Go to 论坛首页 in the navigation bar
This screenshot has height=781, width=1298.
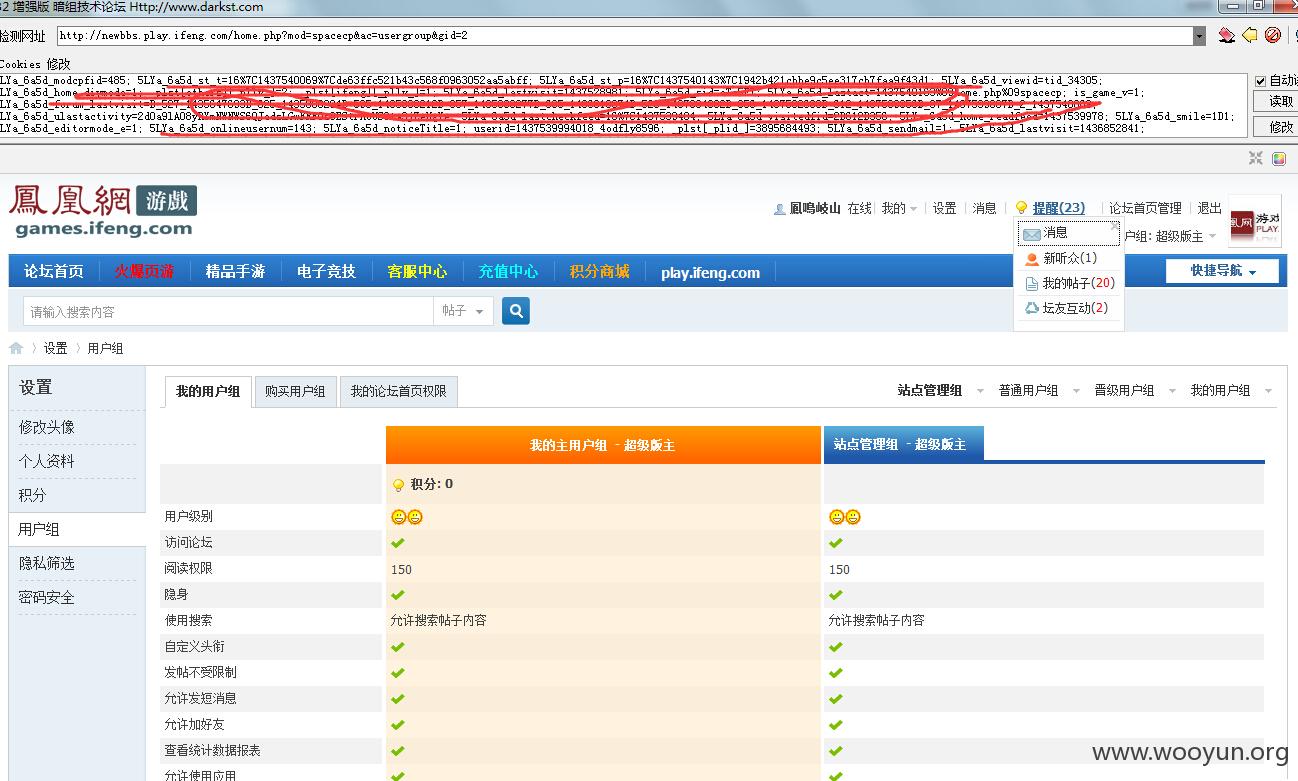(x=54, y=271)
